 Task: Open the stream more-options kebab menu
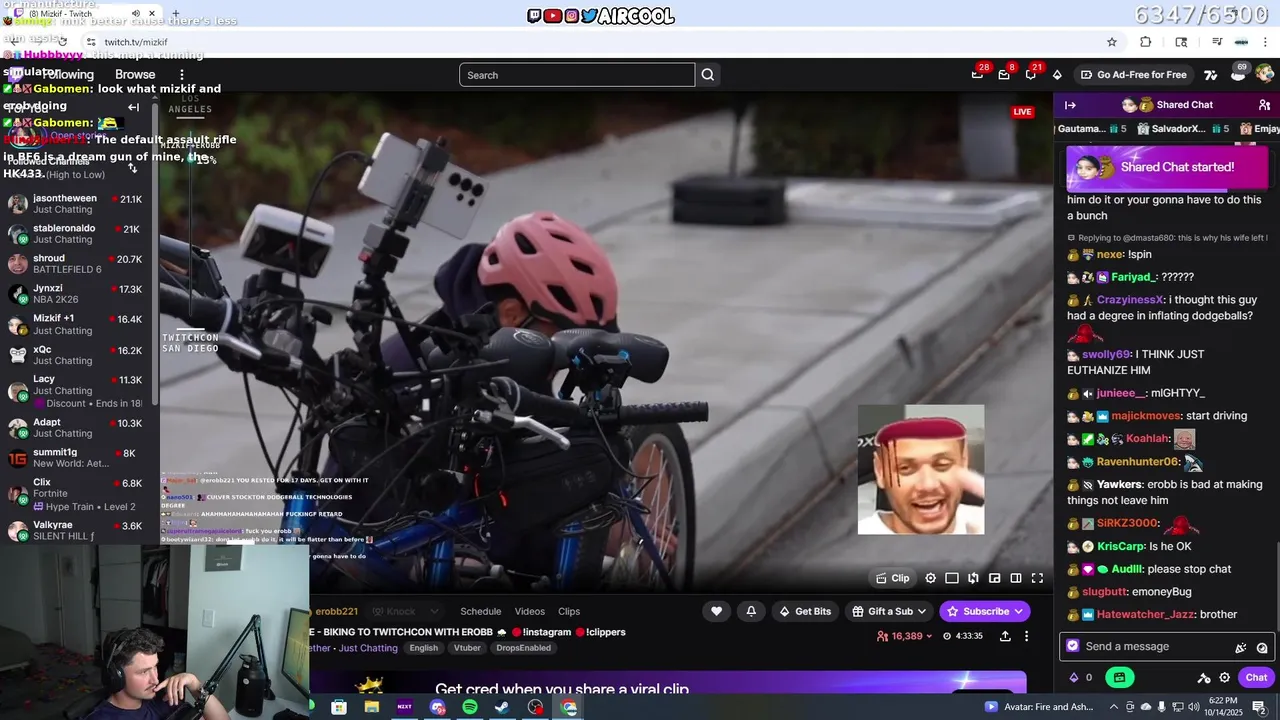tap(1026, 636)
